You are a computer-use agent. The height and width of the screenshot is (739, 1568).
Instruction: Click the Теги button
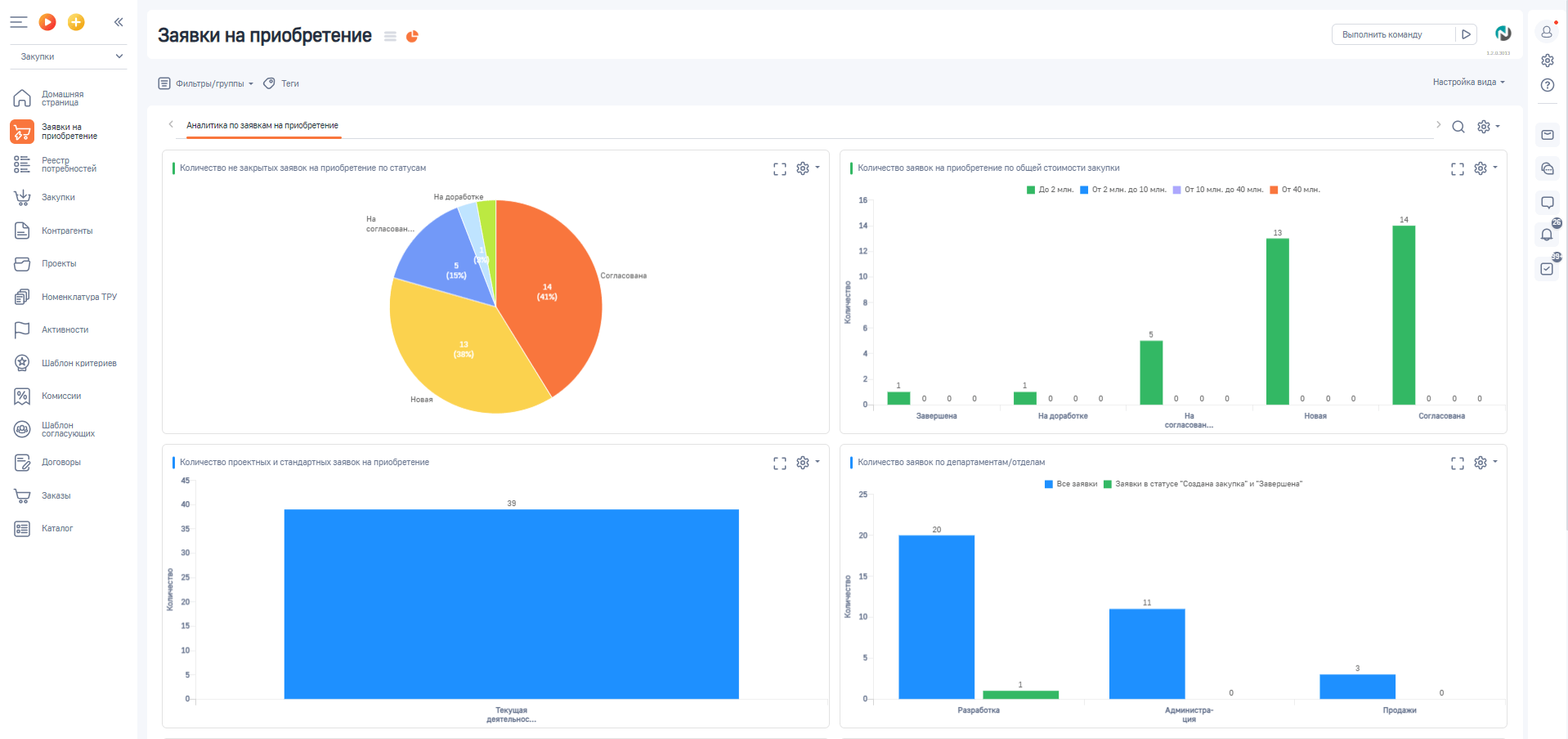pyautogui.click(x=281, y=83)
